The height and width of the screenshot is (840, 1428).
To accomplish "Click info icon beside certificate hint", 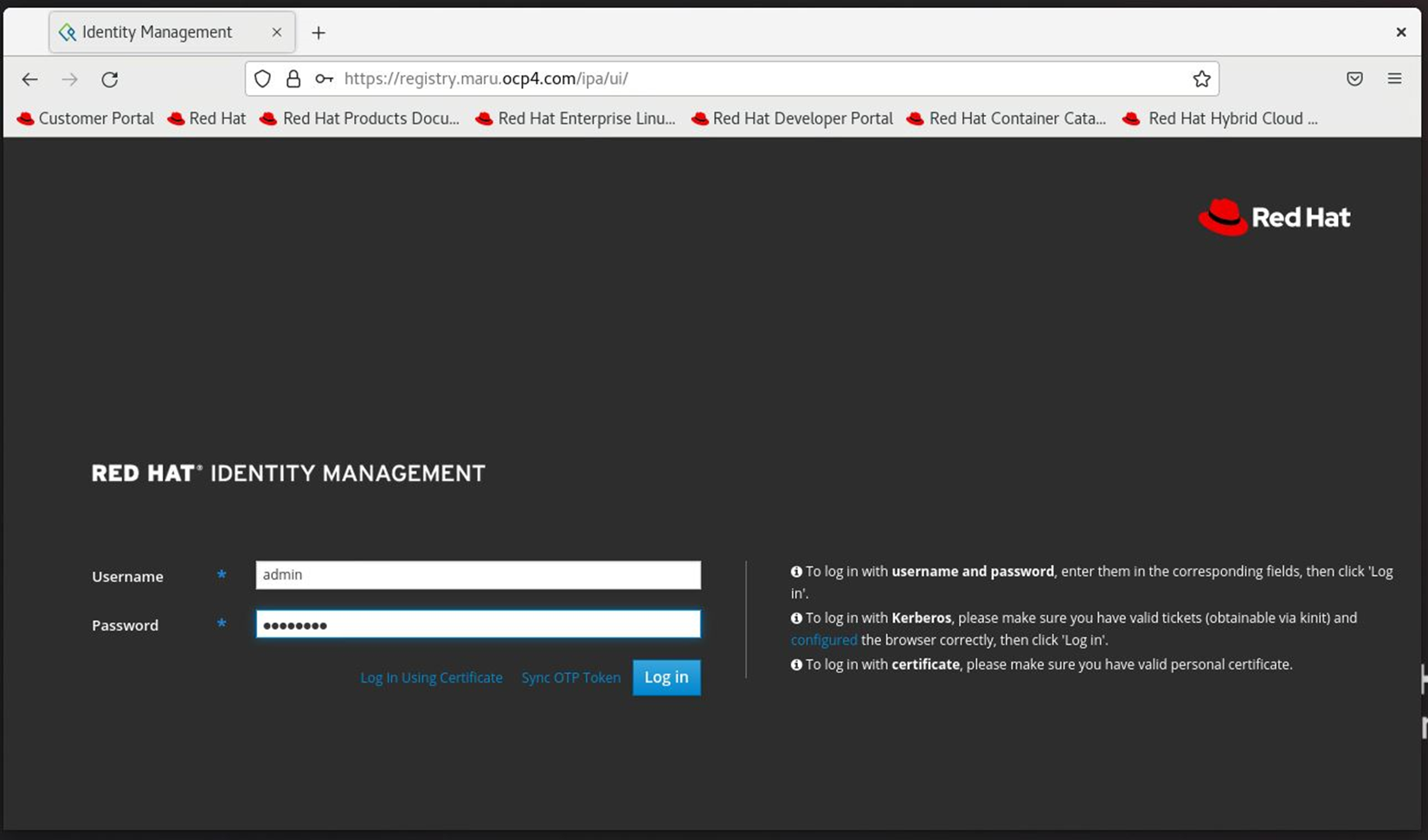I will [796, 665].
